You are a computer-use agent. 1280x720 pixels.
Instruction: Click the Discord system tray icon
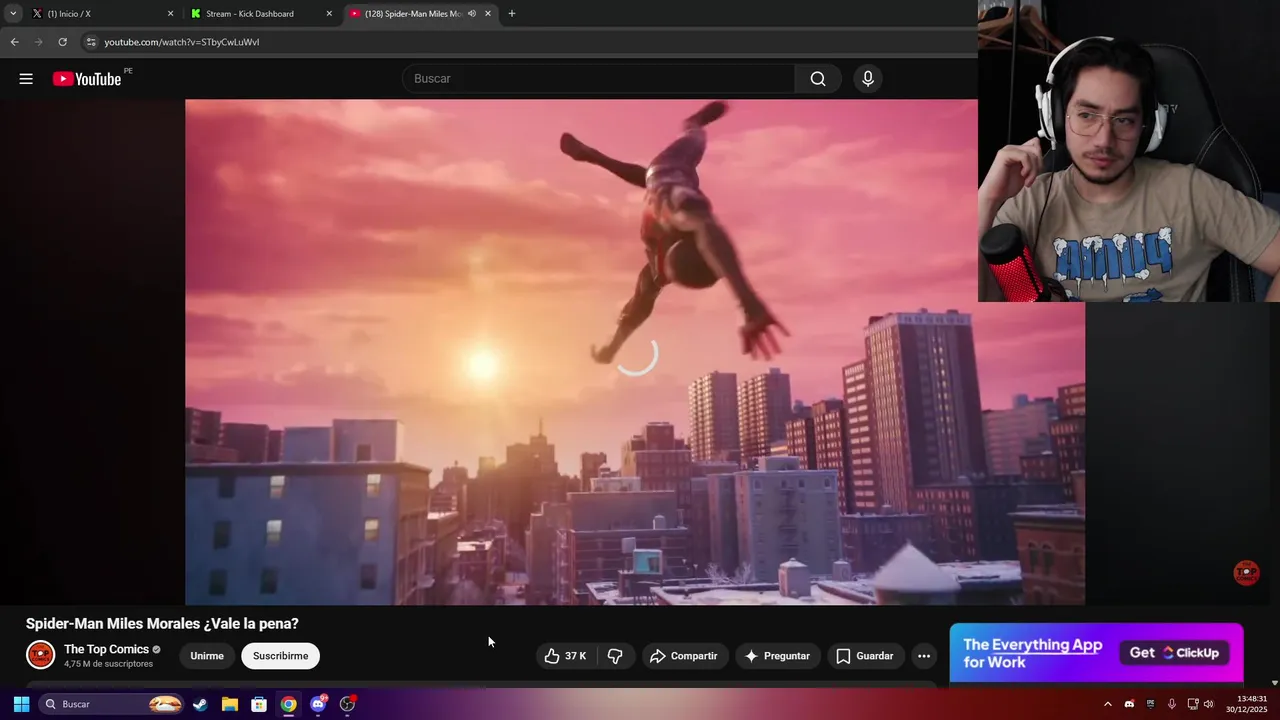1129,704
